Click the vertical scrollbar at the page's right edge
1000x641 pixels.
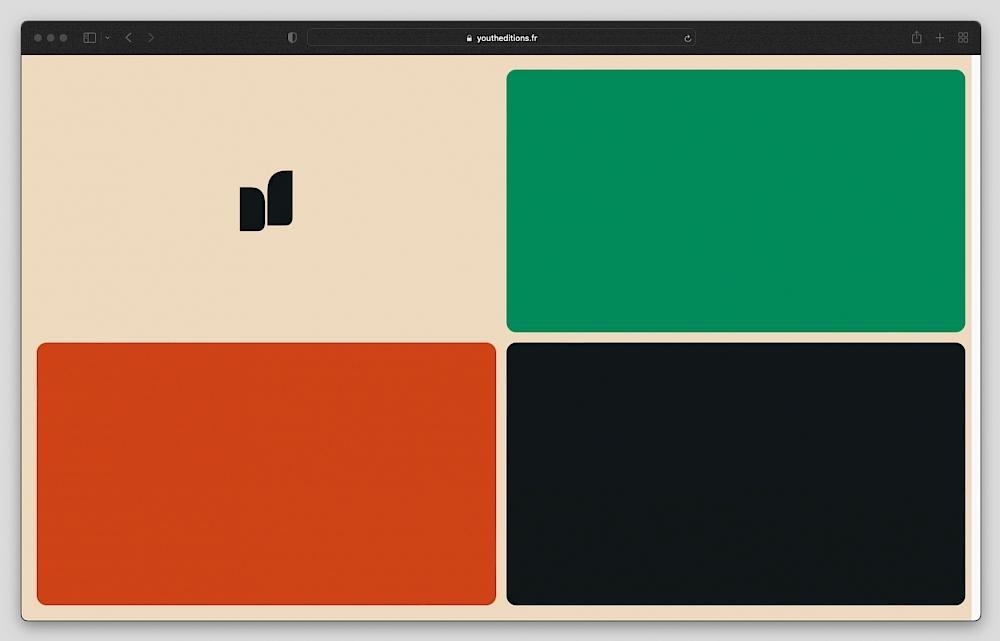pos(975,330)
